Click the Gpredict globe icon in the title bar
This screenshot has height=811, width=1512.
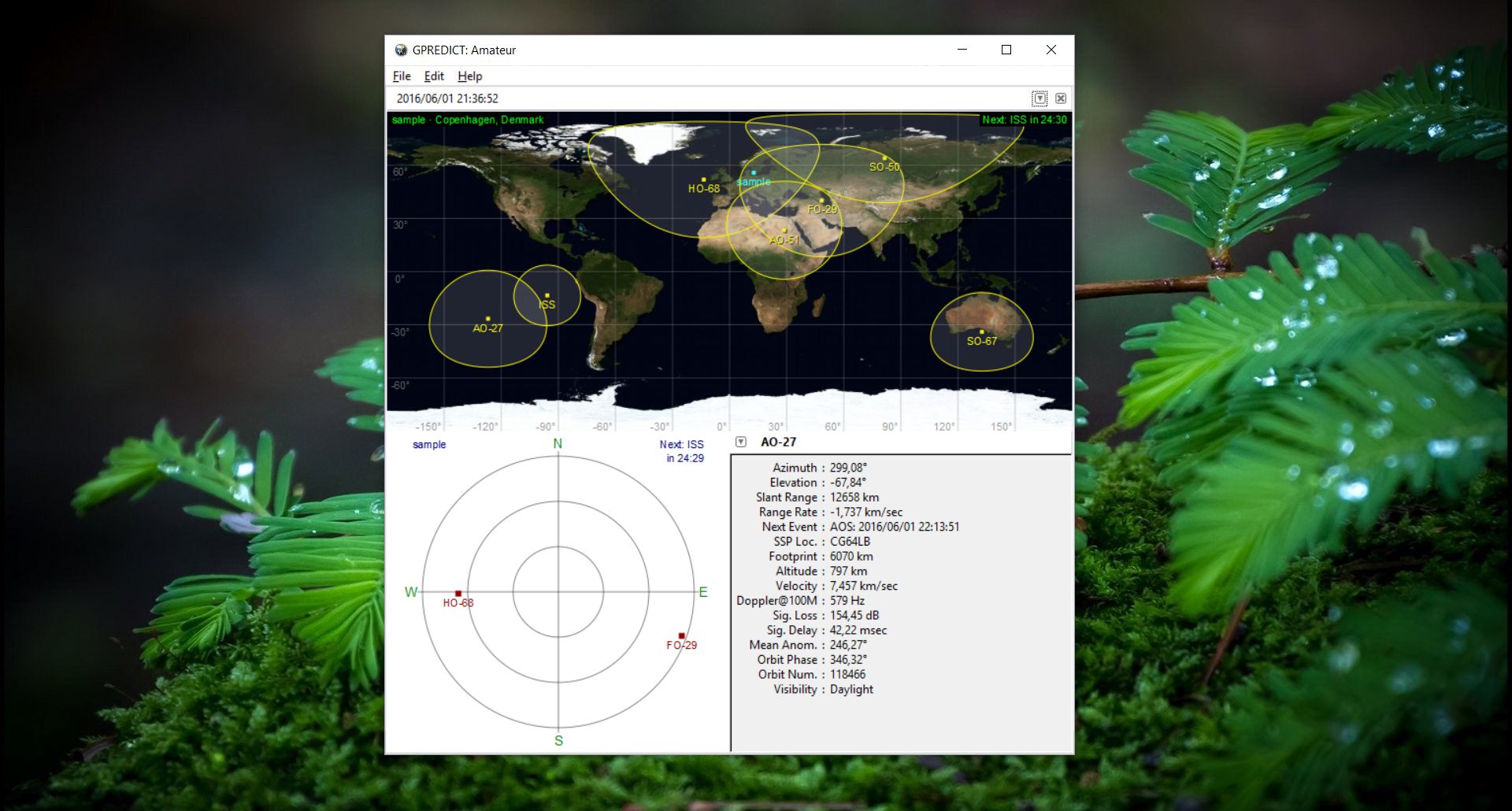402,50
